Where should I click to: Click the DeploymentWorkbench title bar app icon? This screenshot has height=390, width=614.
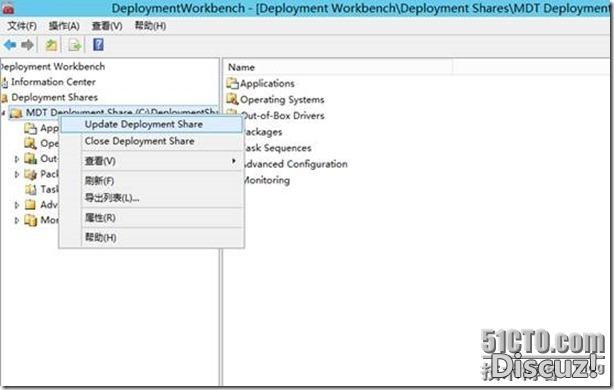click(x=8, y=8)
